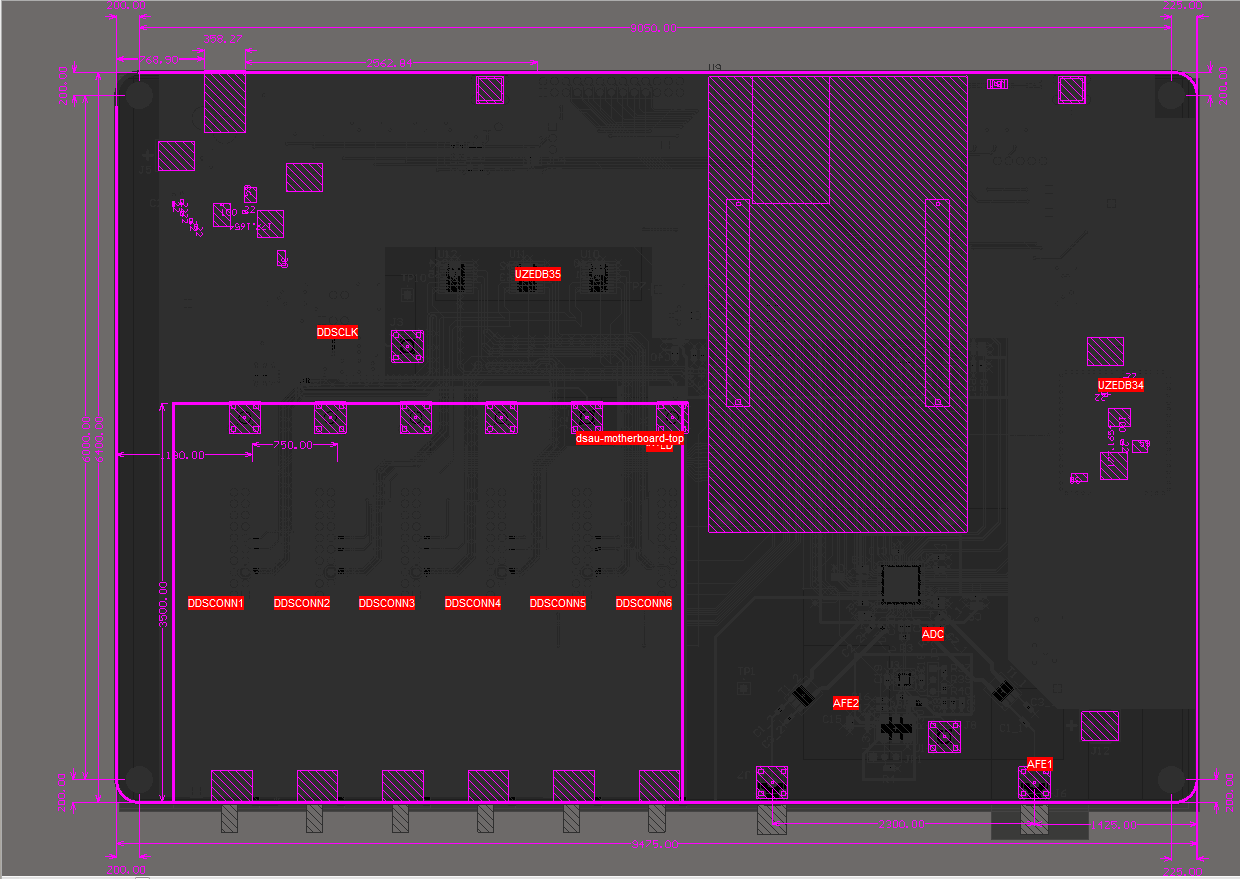Select the 3500.00 vertical dimension text
Image resolution: width=1240 pixels, height=879 pixels.
click(164, 603)
